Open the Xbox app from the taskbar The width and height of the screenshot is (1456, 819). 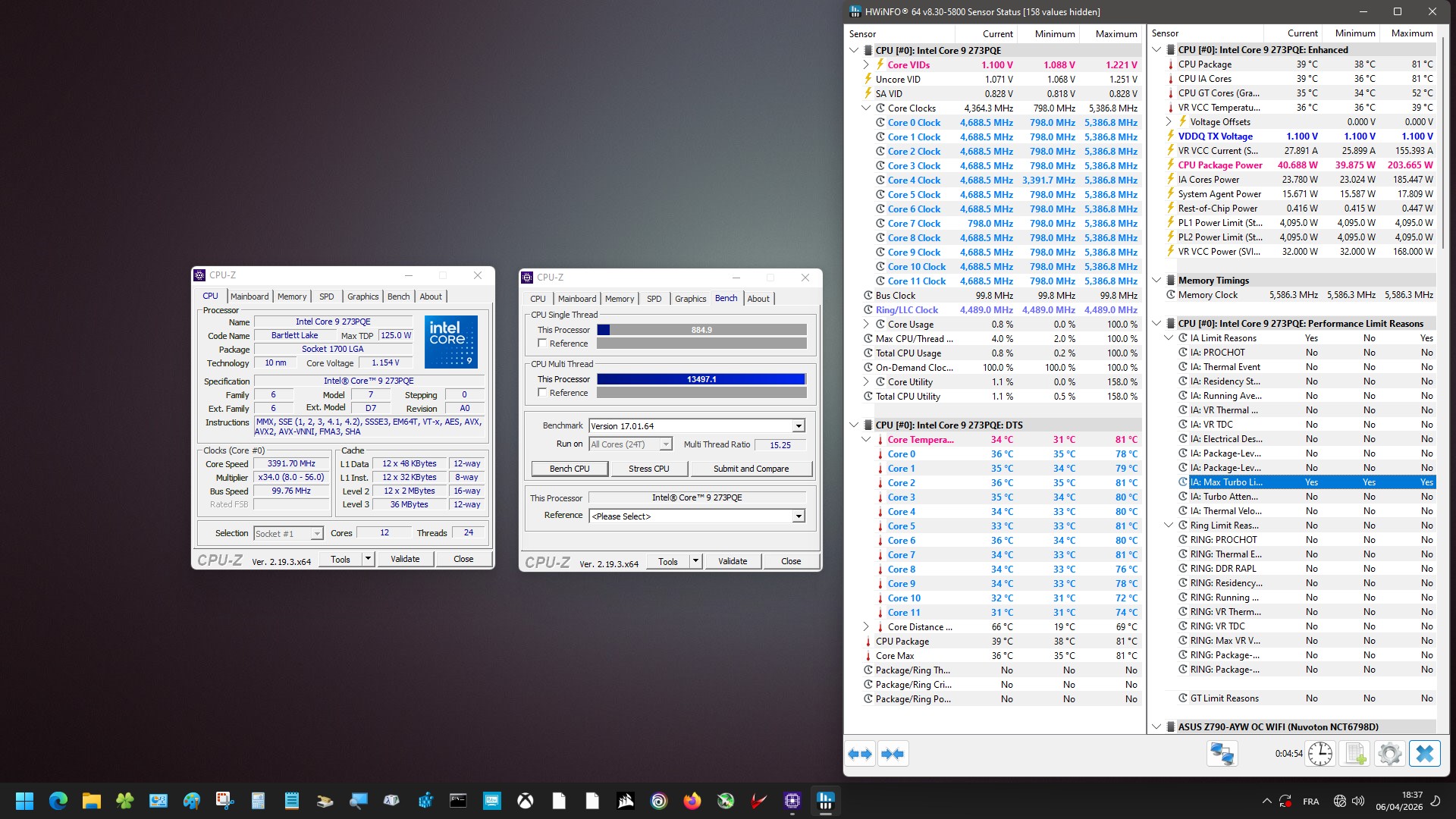[x=525, y=801]
